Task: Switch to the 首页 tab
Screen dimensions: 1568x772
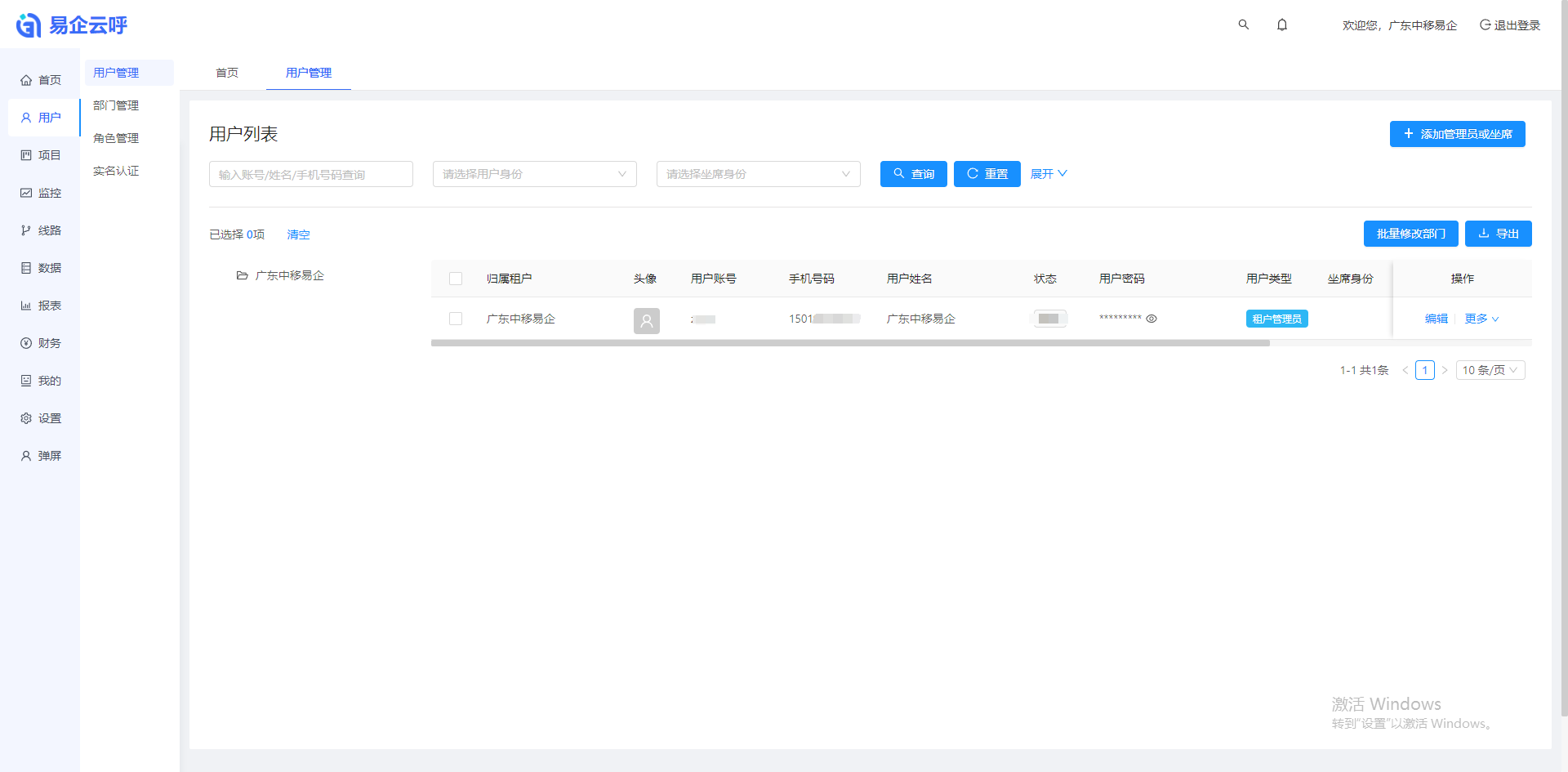Action: pyautogui.click(x=227, y=73)
